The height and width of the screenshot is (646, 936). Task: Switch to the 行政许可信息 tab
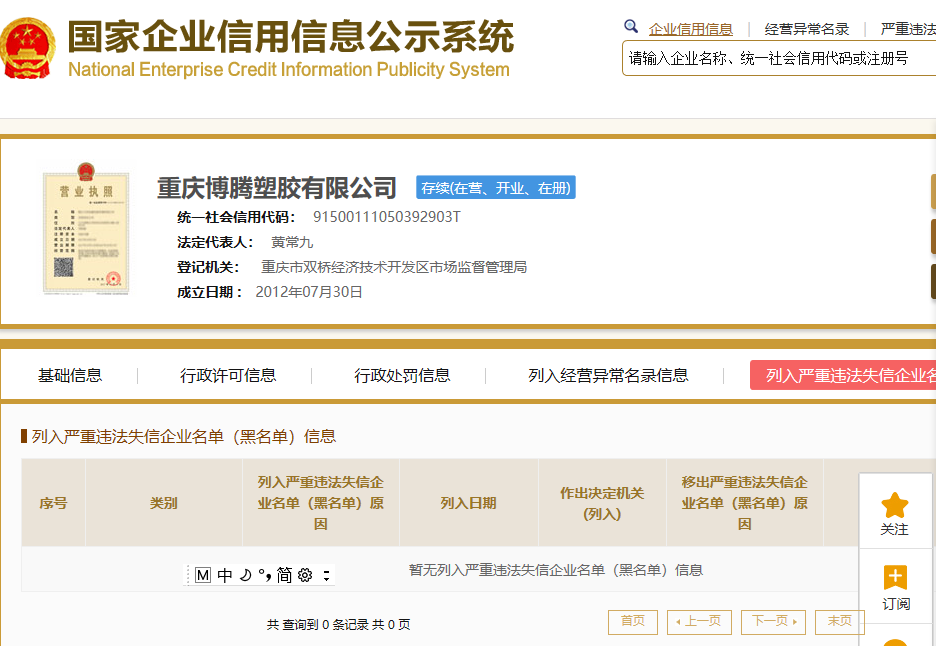(x=228, y=376)
